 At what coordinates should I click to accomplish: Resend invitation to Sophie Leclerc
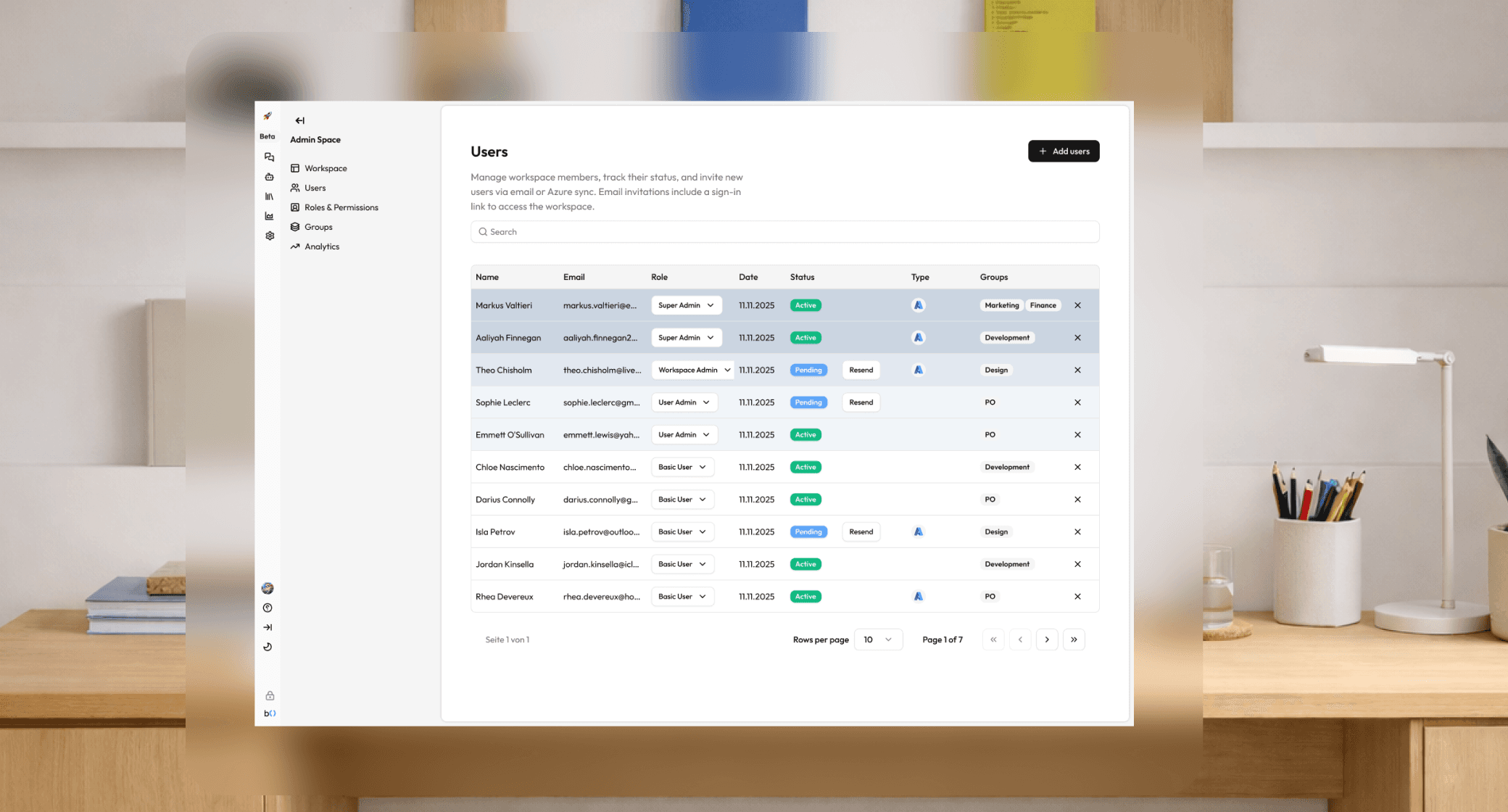tap(861, 402)
